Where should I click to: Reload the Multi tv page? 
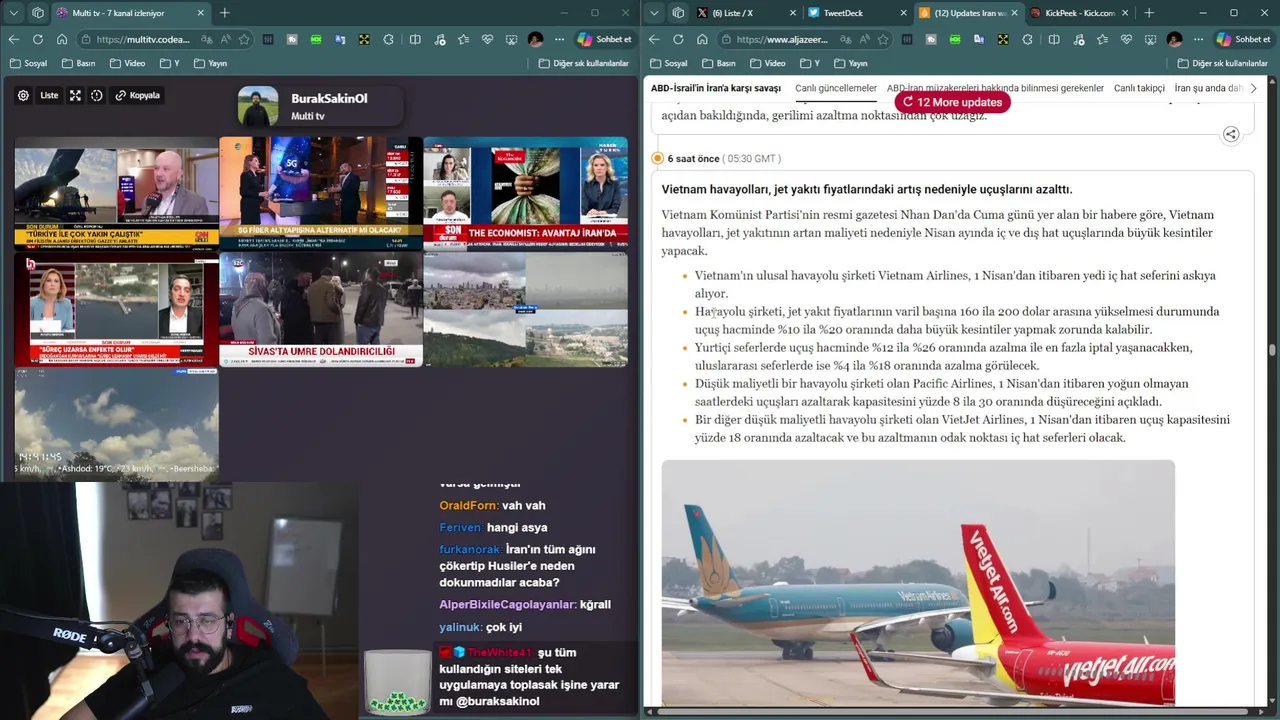pyautogui.click(x=38, y=39)
